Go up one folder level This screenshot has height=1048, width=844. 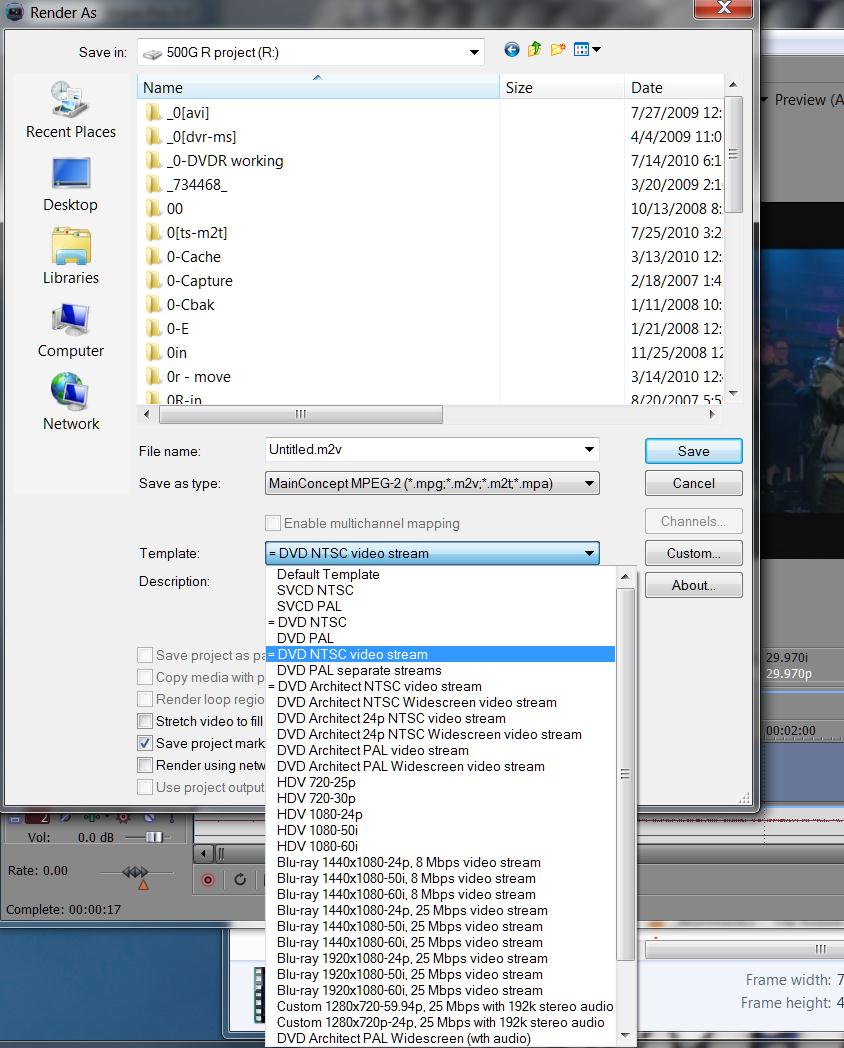(x=535, y=49)
